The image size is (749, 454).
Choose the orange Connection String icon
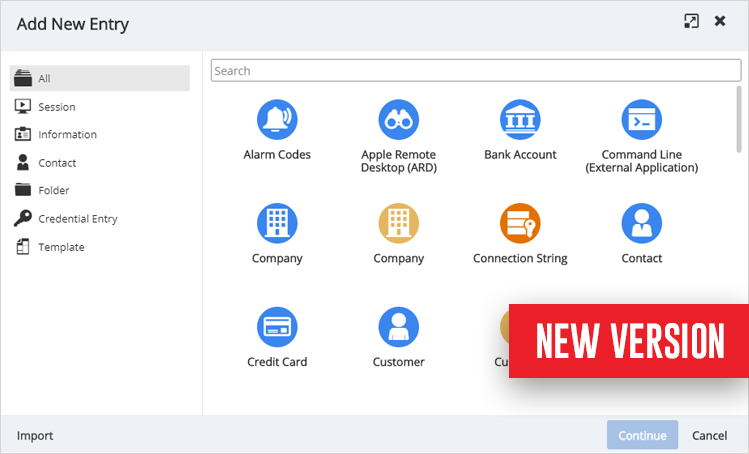(x=520, y=224)
